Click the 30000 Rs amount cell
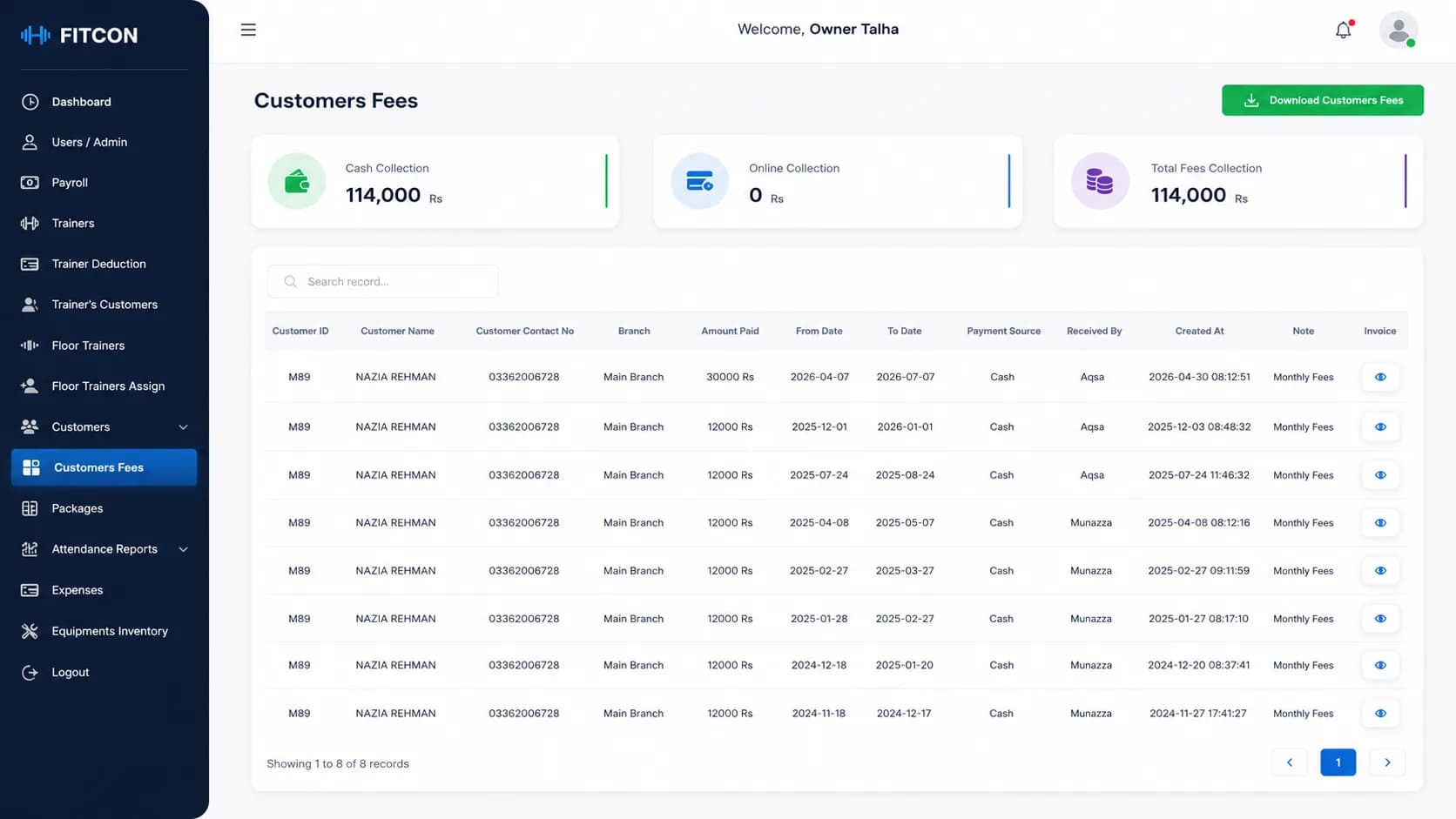The height and width of the screenshot is (819, 1456). pyautogui.click(x=730, y=377)
